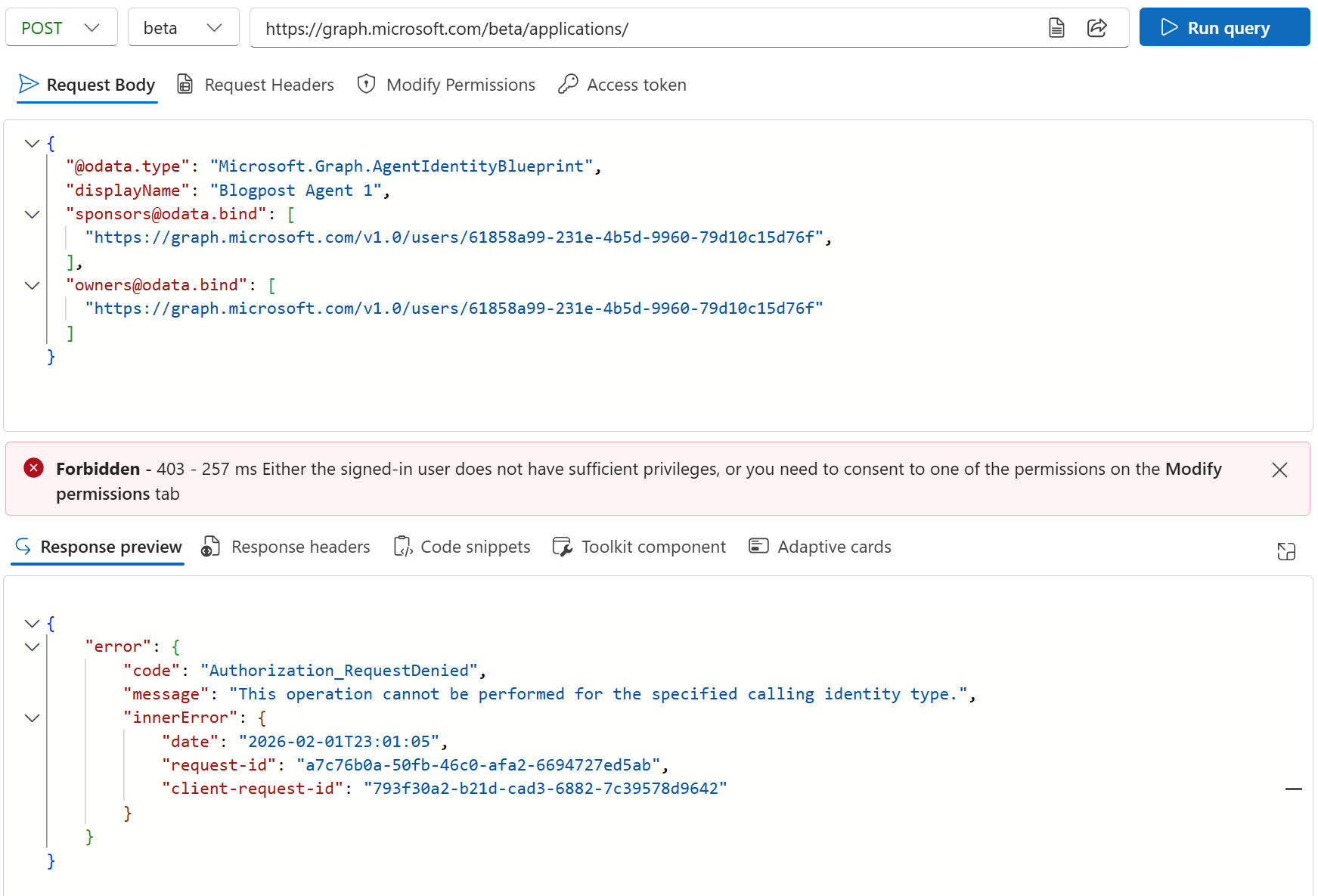Collapse the innerError object in response
Viewport: 1318px width, 896px height.
(32, 718)
